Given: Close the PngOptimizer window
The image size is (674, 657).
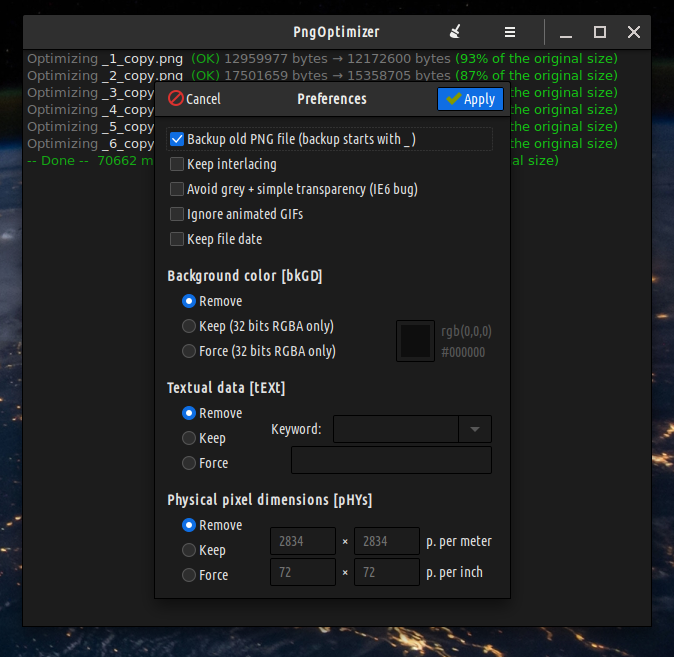Looking at the screenshot, I should 634,32.
